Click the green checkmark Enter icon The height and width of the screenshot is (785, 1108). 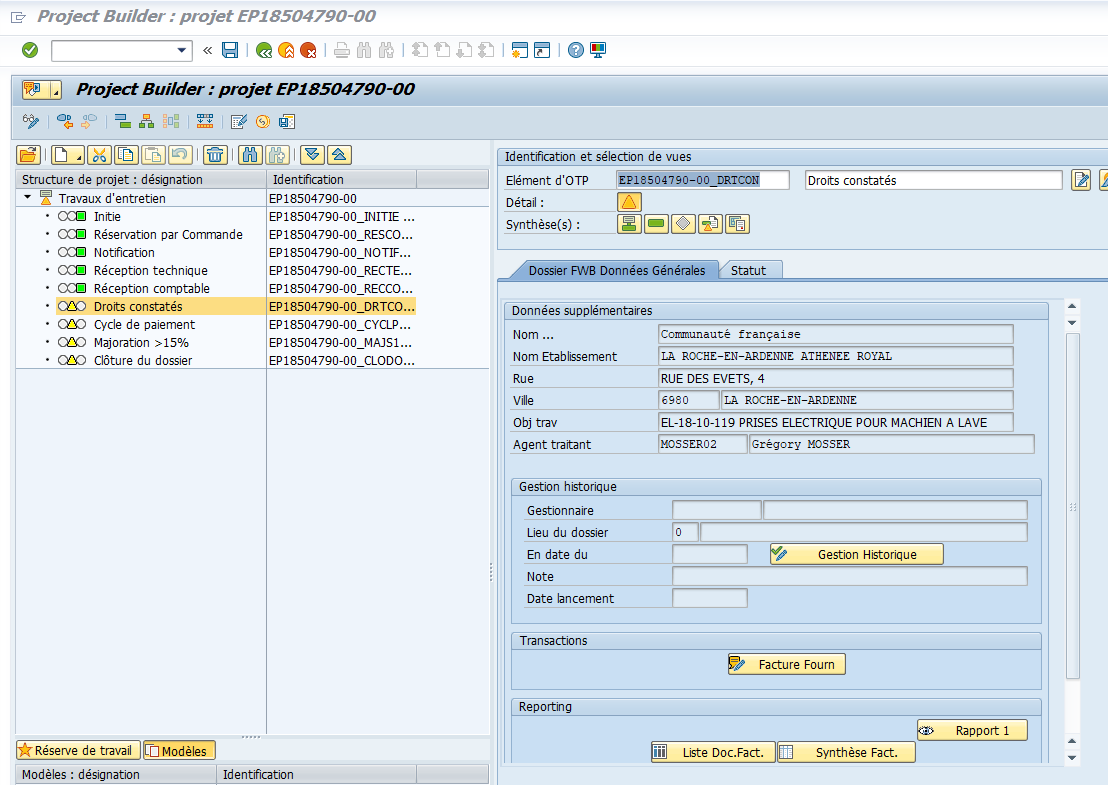pos(30,50)
